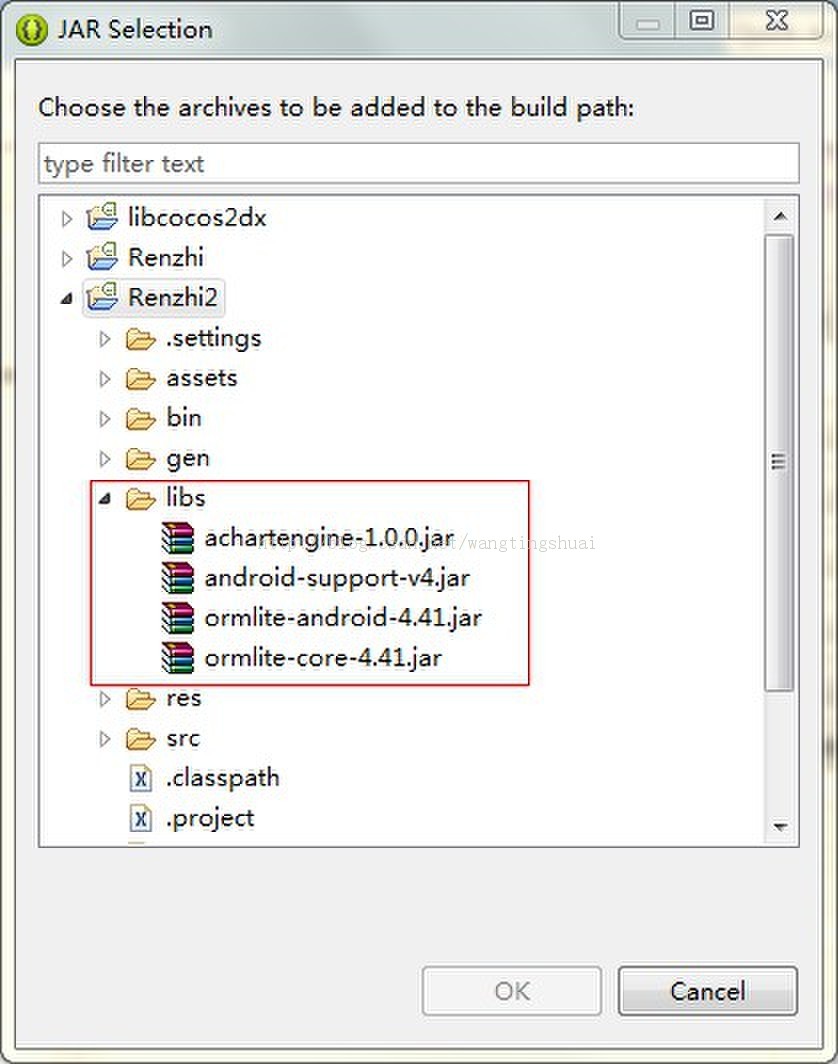The width and height of the screenshot is (838, 1064).
Task: Select the .settings folder label
Action: 214,338
